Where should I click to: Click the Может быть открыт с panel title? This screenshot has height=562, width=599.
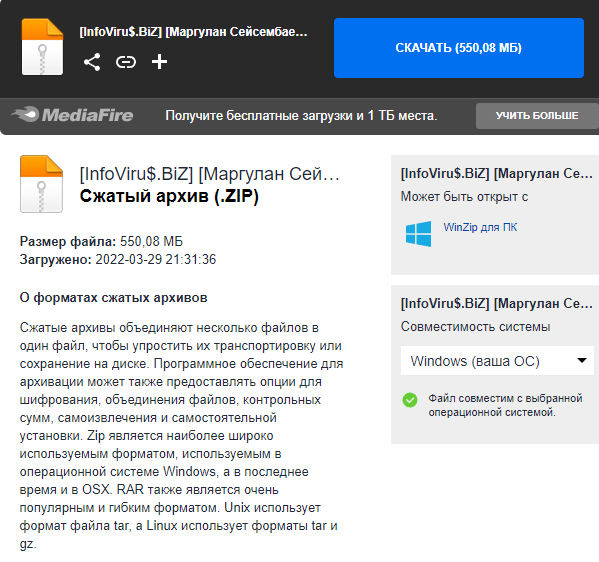[x=464, y=197]
